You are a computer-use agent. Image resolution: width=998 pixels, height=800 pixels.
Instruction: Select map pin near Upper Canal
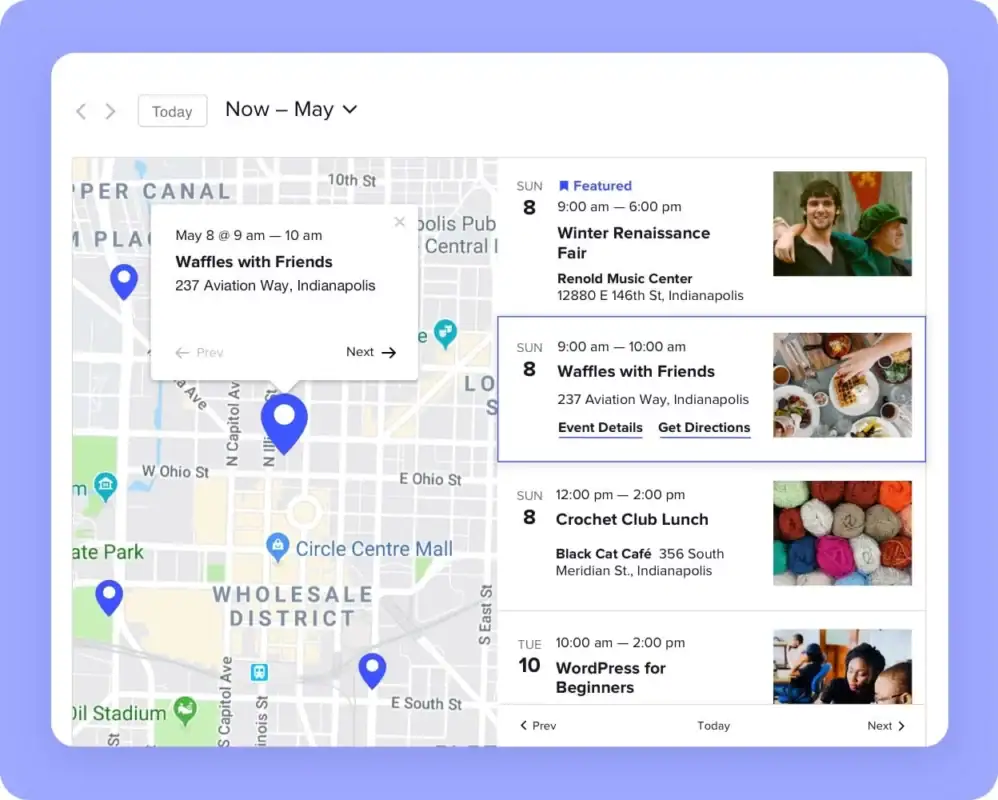point(124,281)
